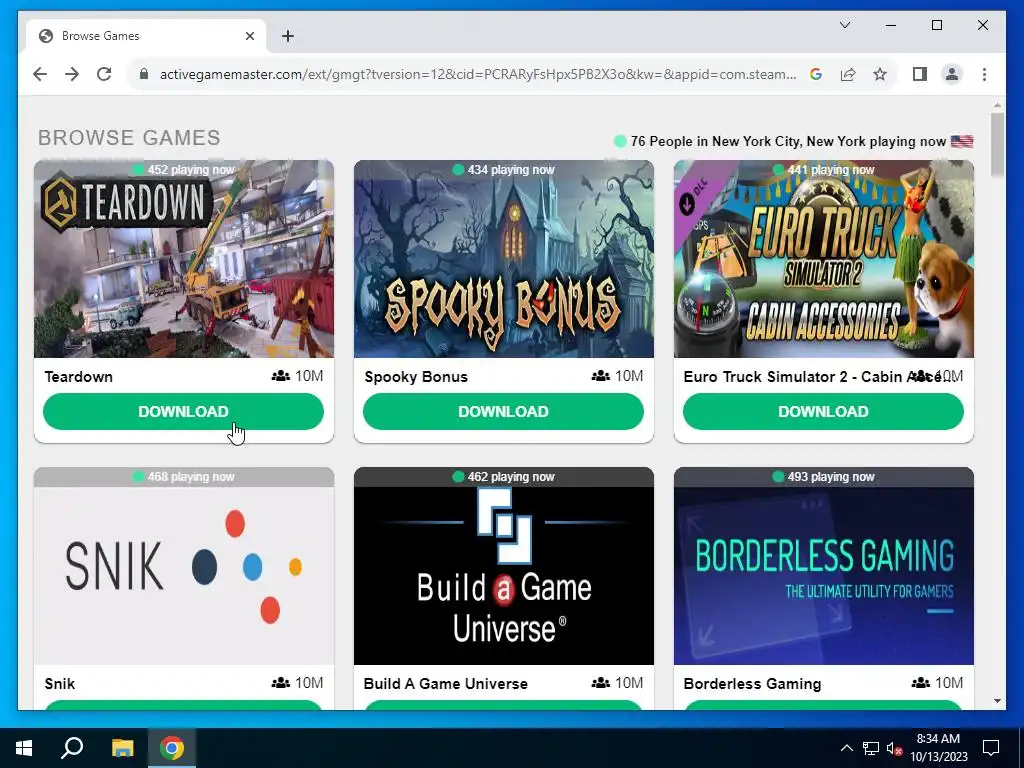This screenshot has width=1024, height=768.
Task: Open File Explorer from taskbar
Action: coord(122,748)
